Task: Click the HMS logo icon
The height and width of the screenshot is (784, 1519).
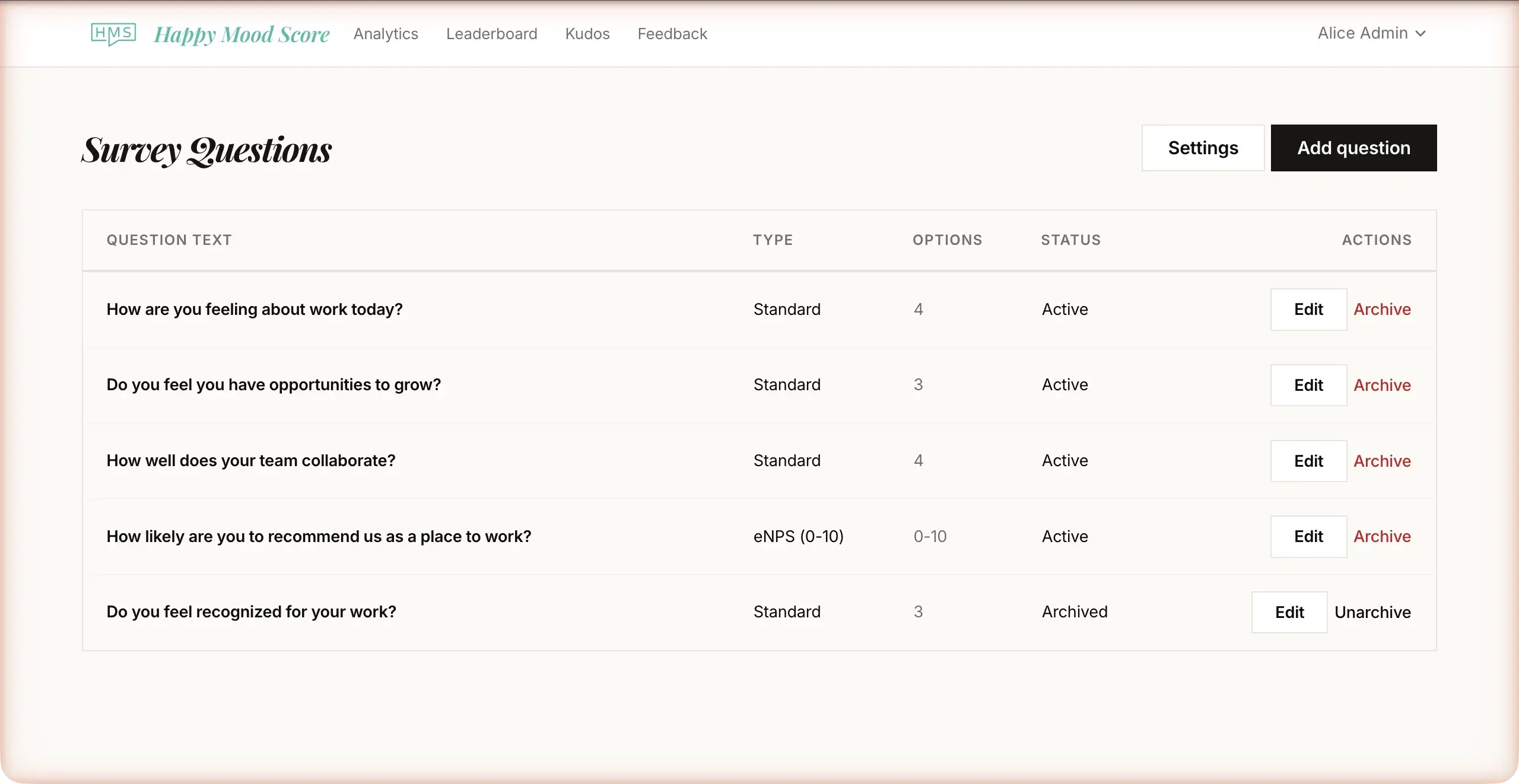Action: pos(113,34)
